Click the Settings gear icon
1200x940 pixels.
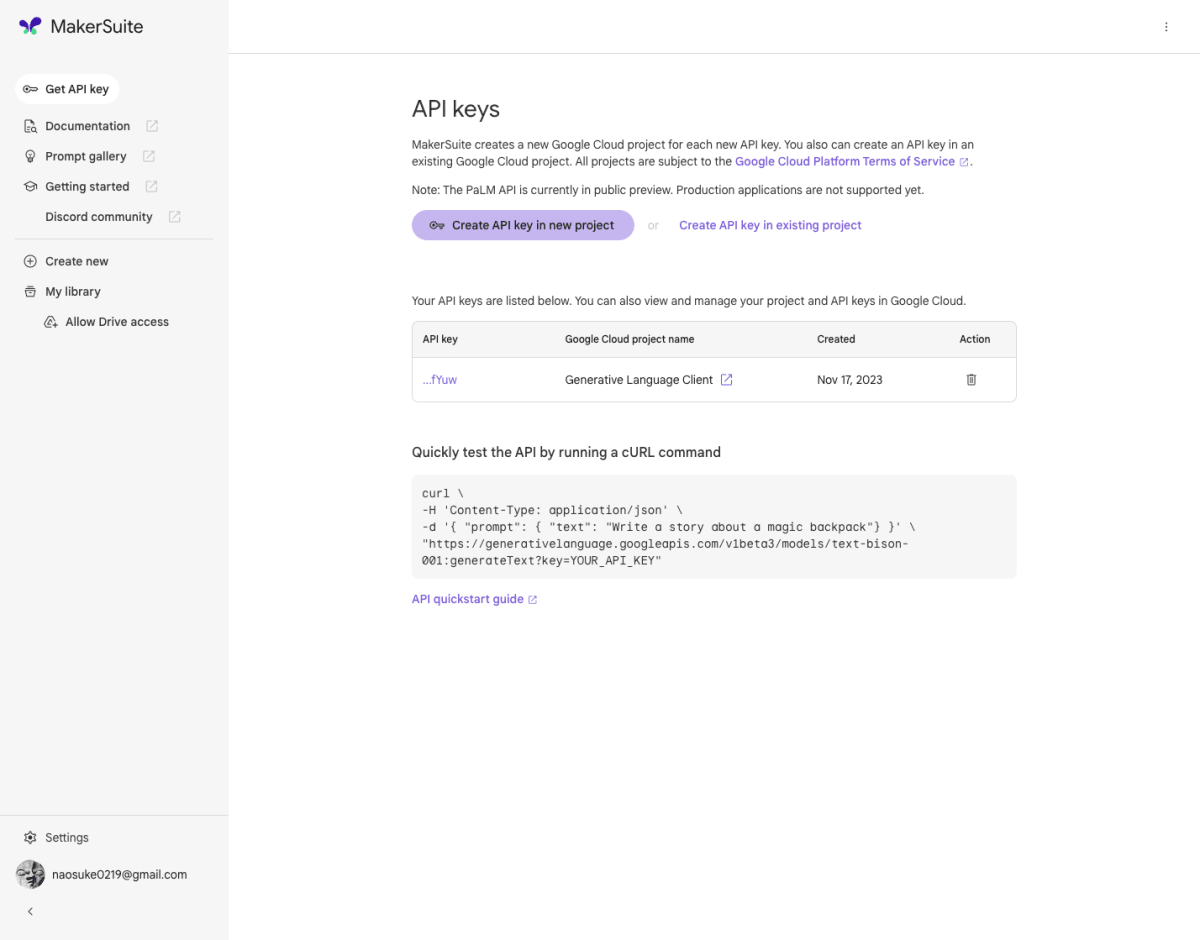point(30,838)
